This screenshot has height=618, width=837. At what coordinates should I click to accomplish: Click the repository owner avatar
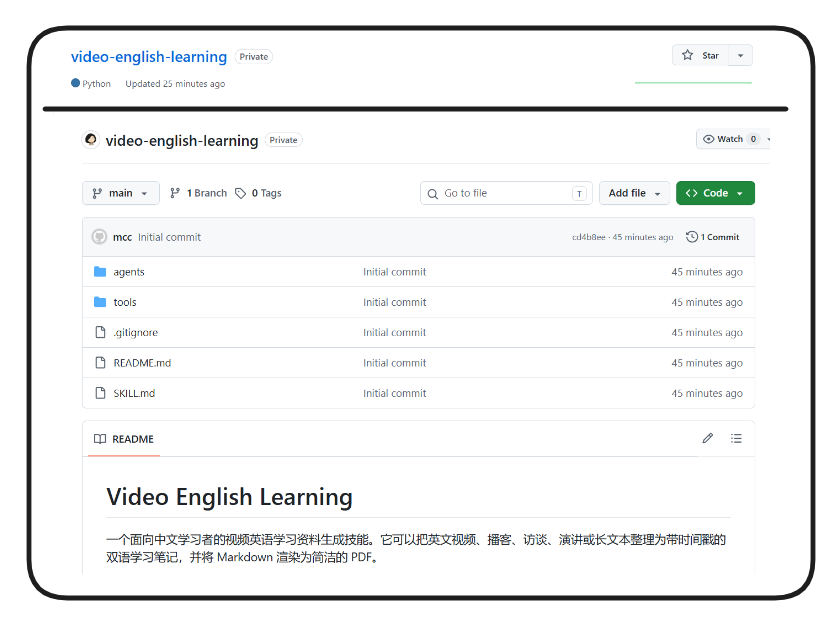pyautogui.click(x=91, y=140)
